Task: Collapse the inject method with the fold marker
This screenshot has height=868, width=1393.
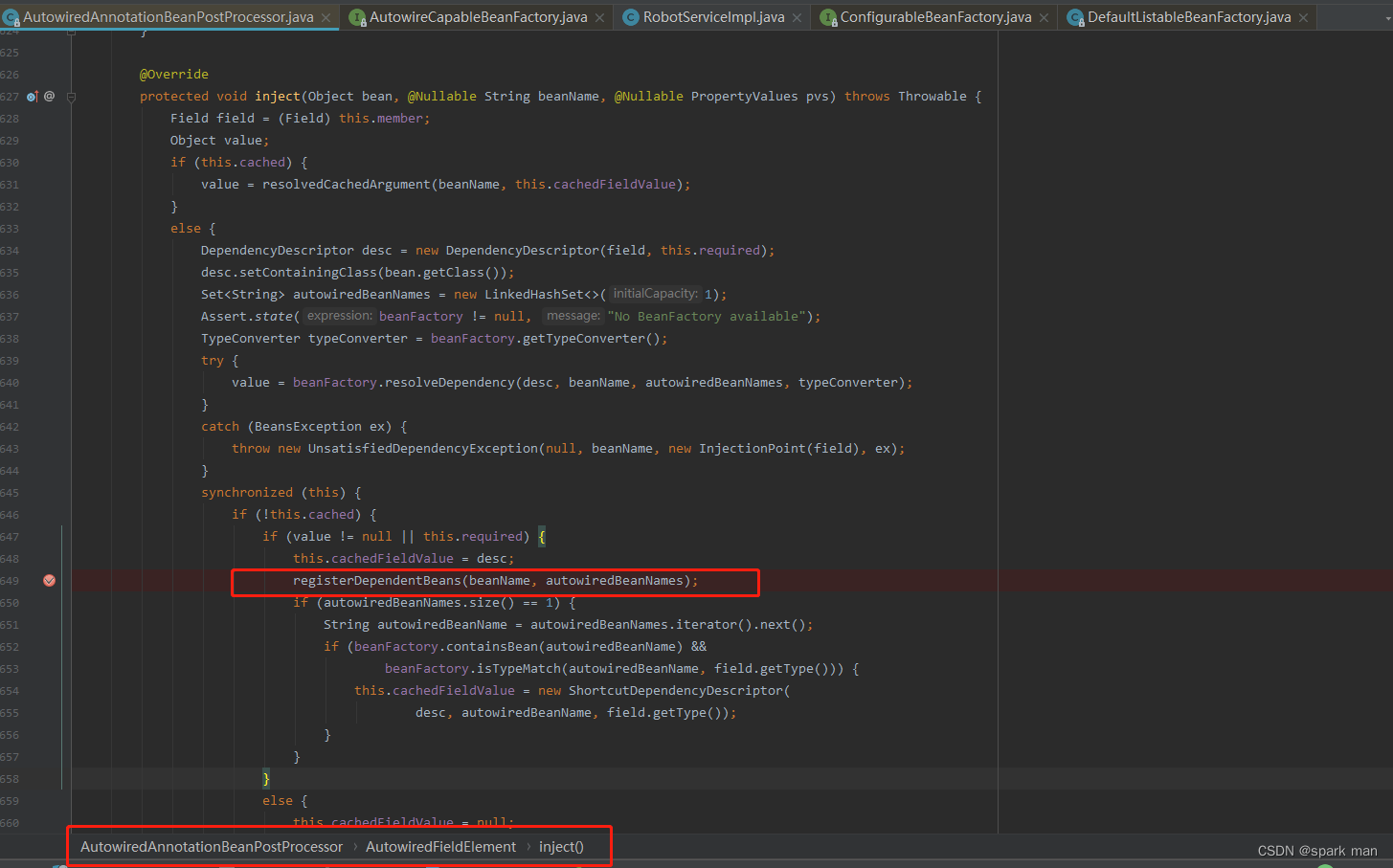Action: pos(71,96)
